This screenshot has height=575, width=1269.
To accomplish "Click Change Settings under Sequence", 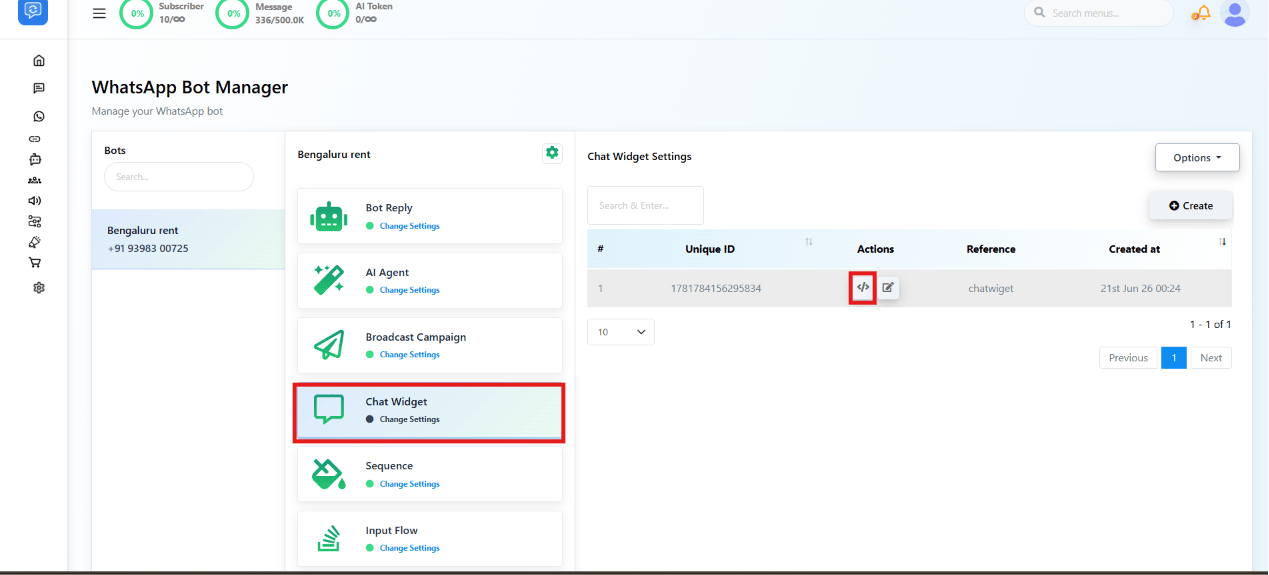I will [409, 484].
